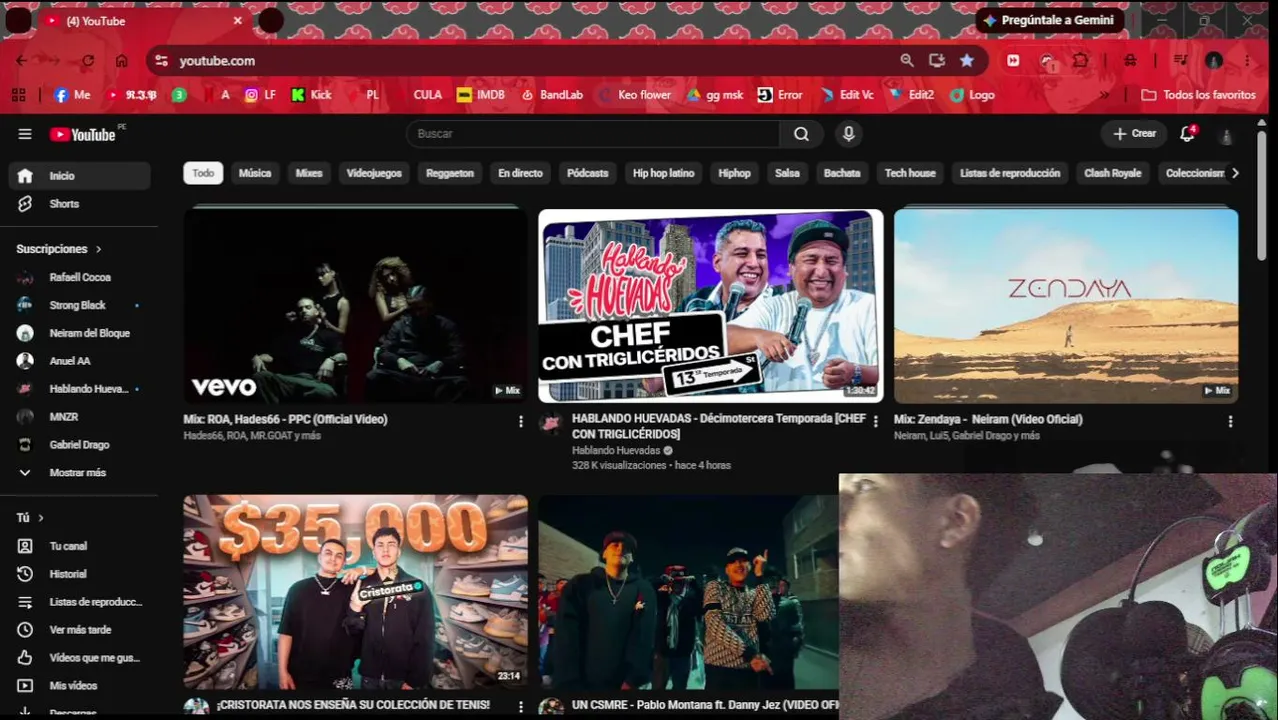Open options menu for PPC mix

(520, 422)
